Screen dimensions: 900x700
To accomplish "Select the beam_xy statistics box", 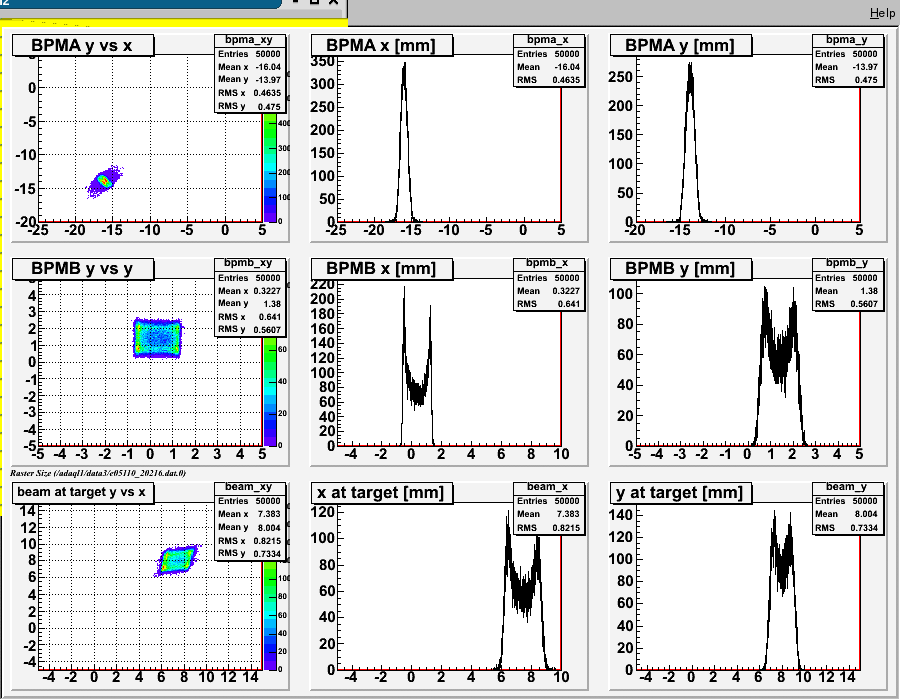I will 250,520.
